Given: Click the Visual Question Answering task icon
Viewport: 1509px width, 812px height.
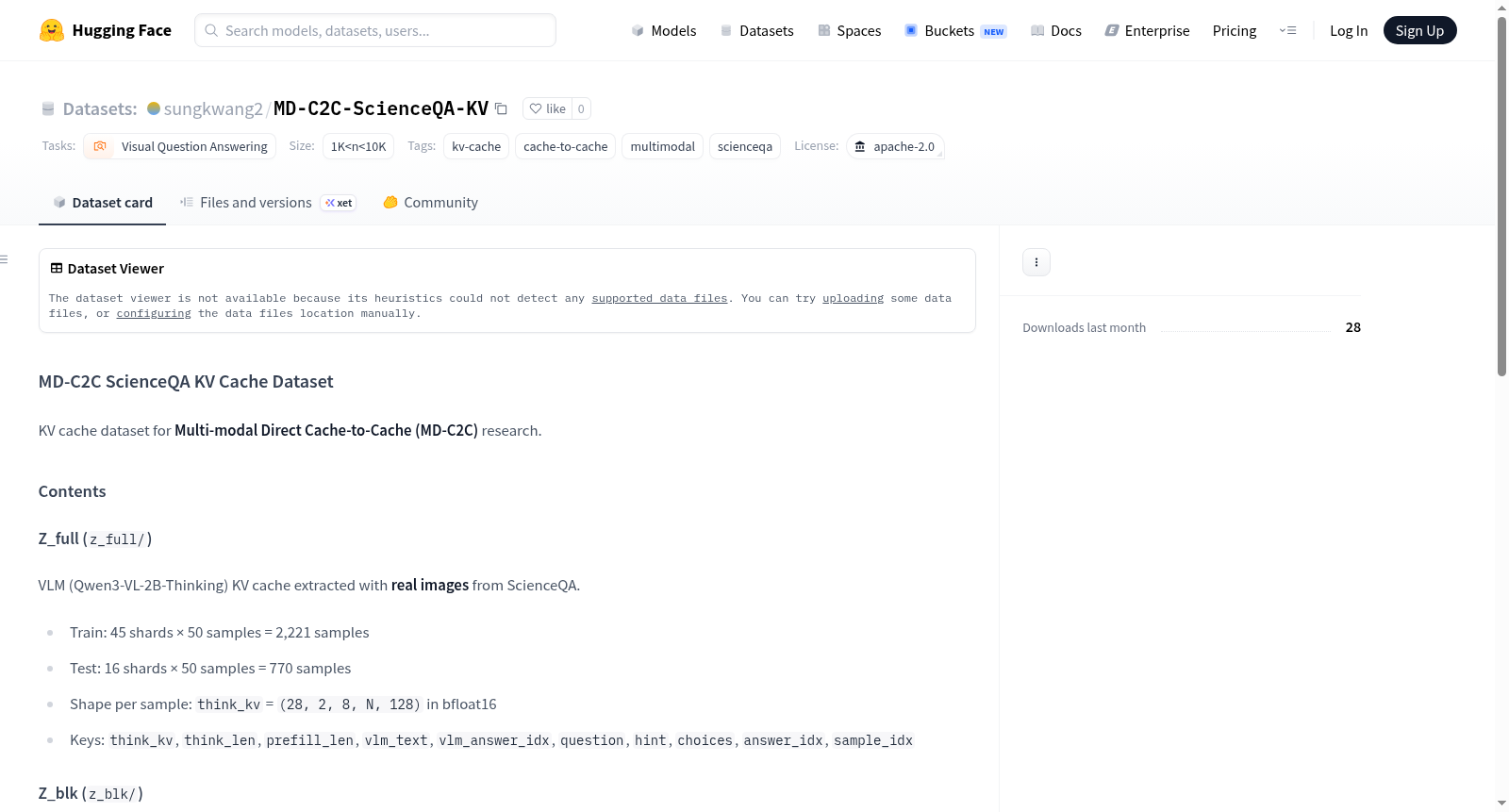Looking at the screenshot, I should point(100,146).
